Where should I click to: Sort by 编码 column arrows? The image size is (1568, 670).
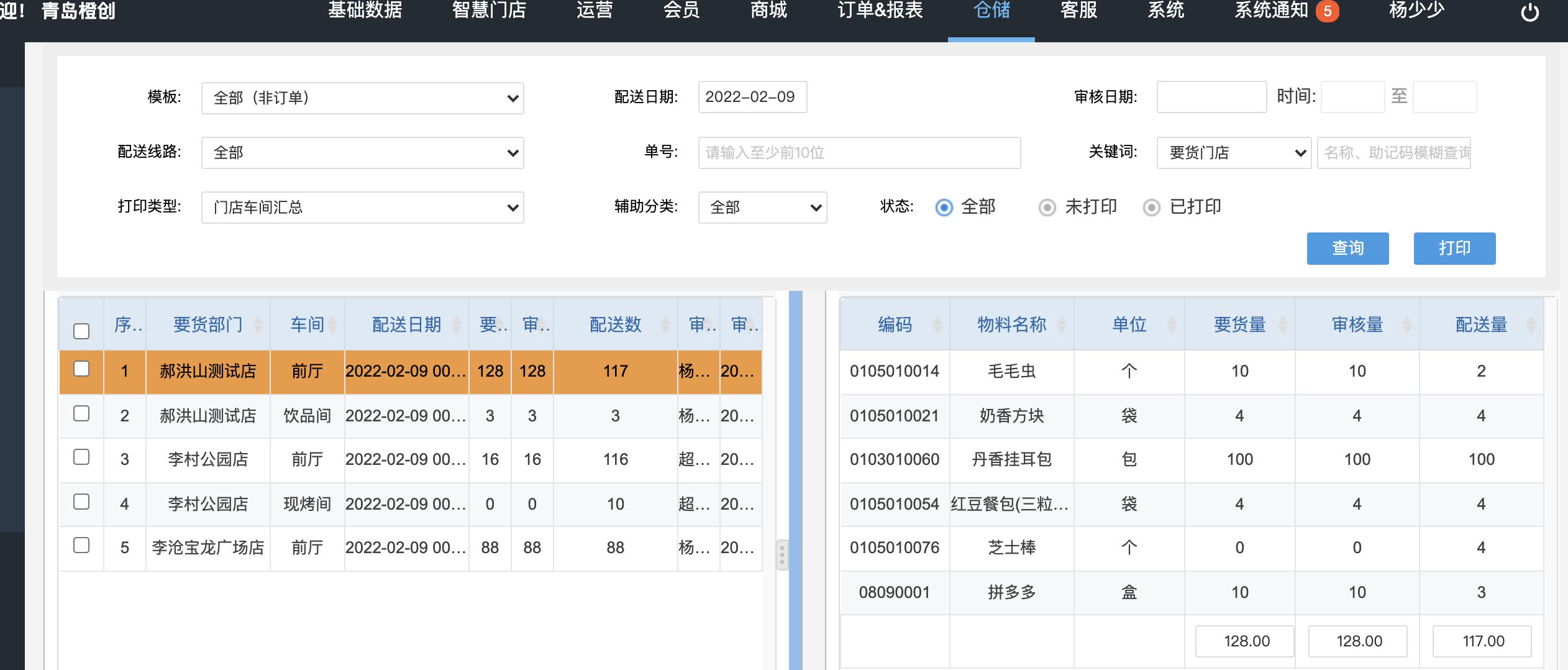point(937,324)
